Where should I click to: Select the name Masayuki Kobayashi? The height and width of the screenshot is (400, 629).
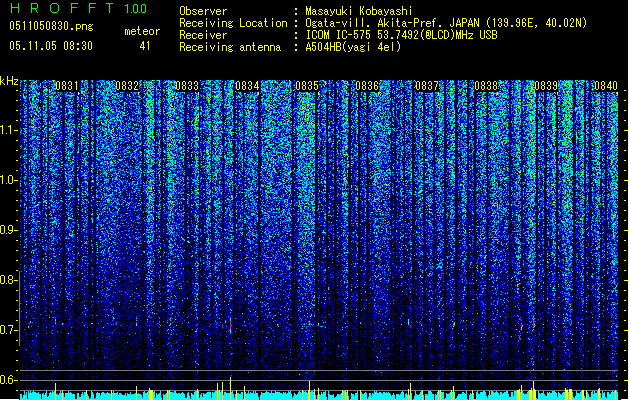[359, 11]
